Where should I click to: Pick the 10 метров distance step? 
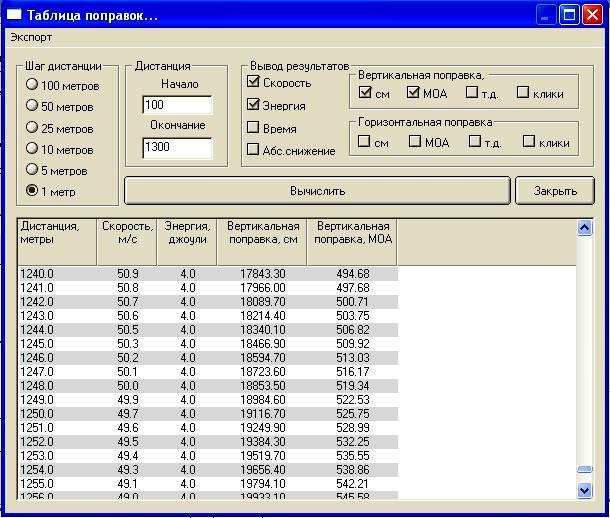point(33,149)
